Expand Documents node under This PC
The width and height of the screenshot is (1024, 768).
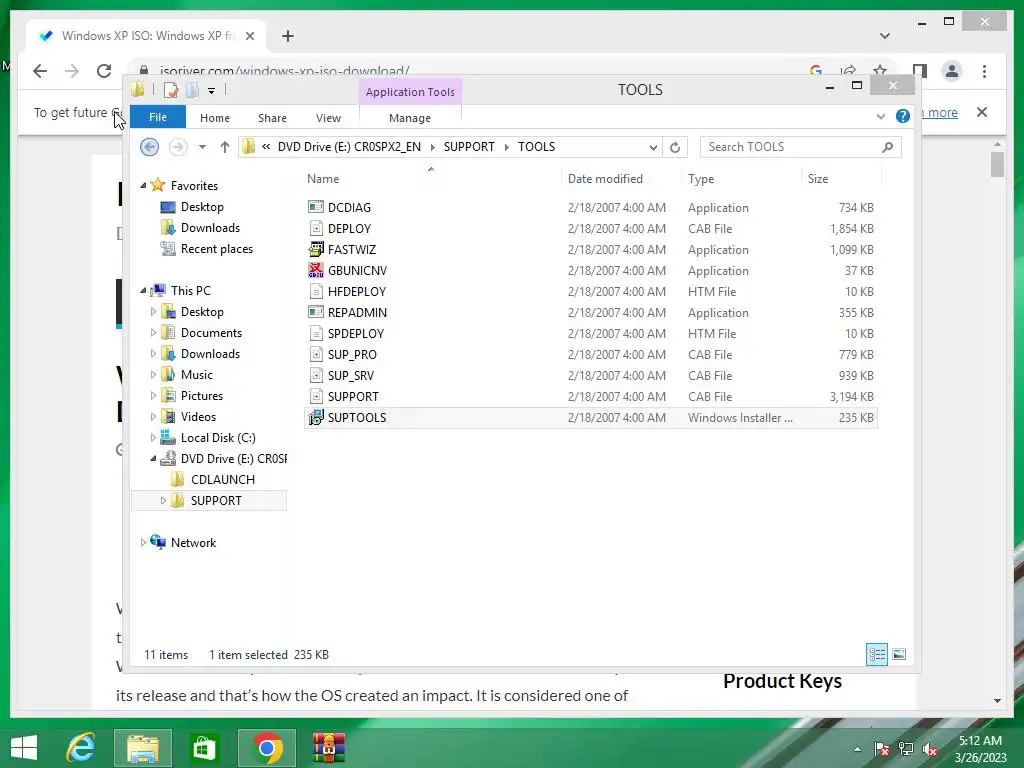(153, 332)
